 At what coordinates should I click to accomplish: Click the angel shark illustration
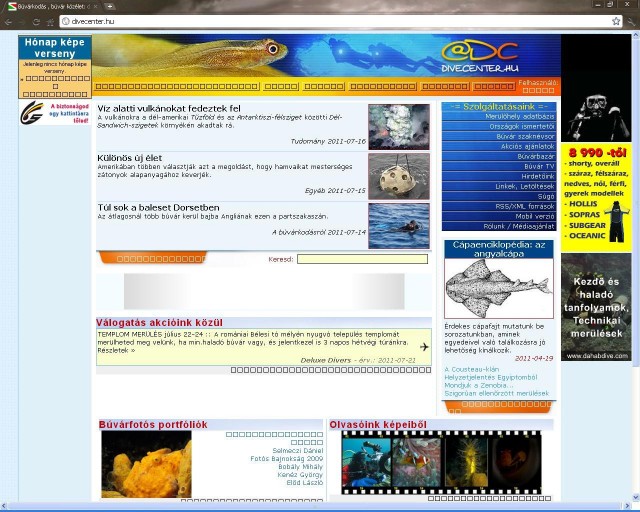pyautogui.click(x=498, y=288)
